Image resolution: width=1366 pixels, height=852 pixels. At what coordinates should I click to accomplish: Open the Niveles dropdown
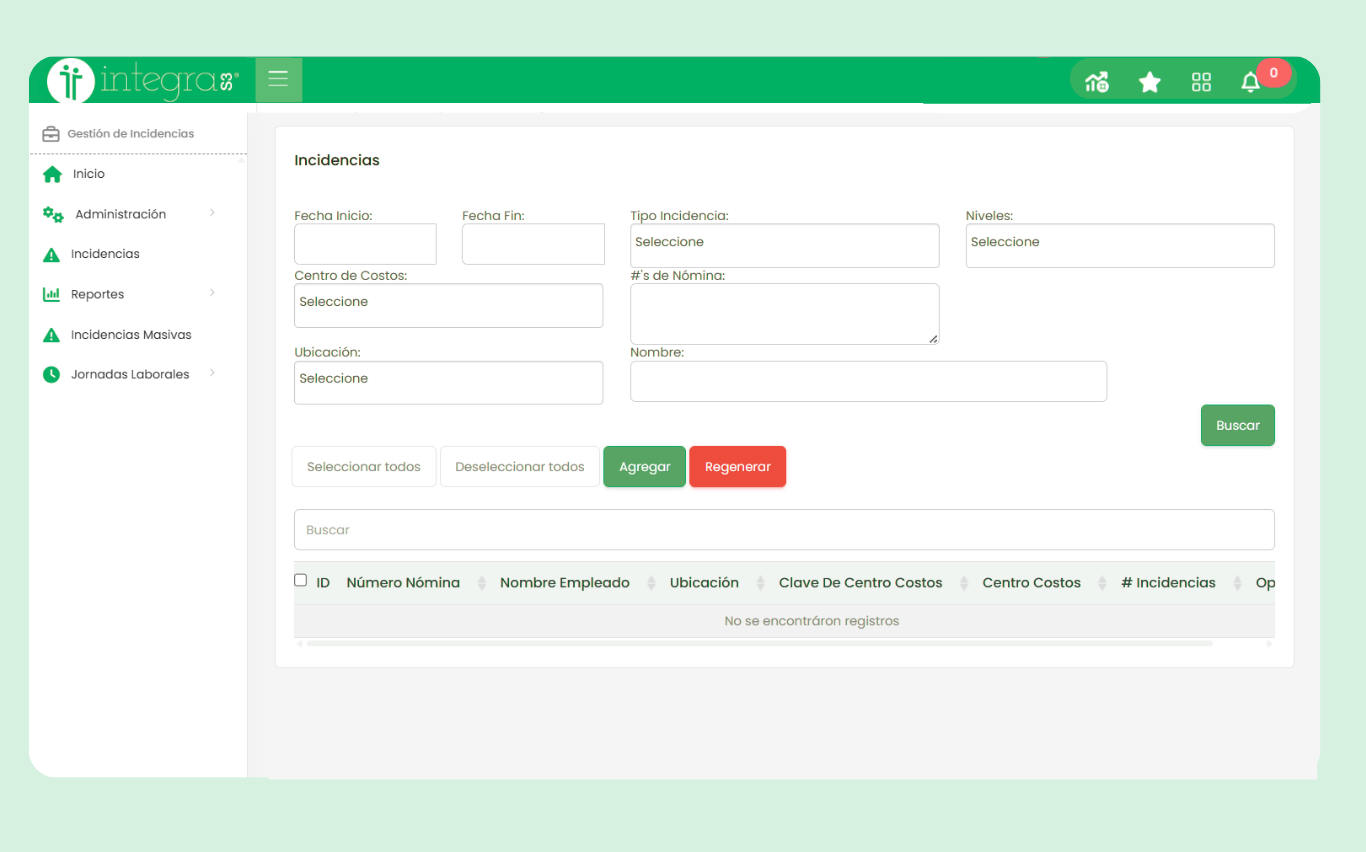tap(1120, 245)
